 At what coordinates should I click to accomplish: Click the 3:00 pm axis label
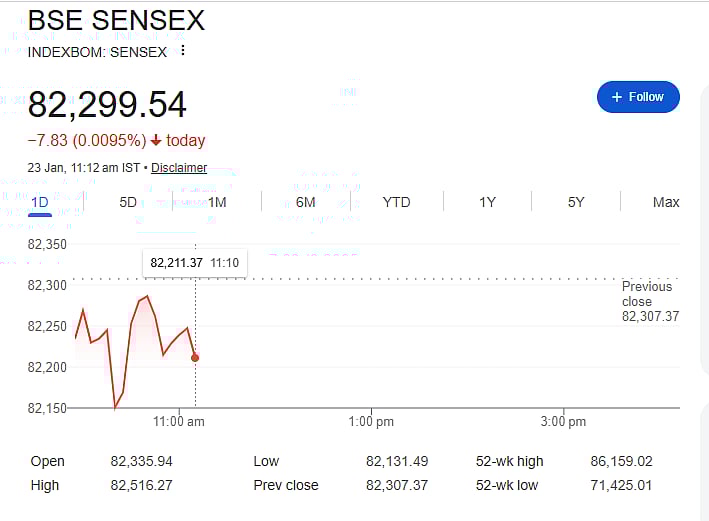[x=564, y=422]
